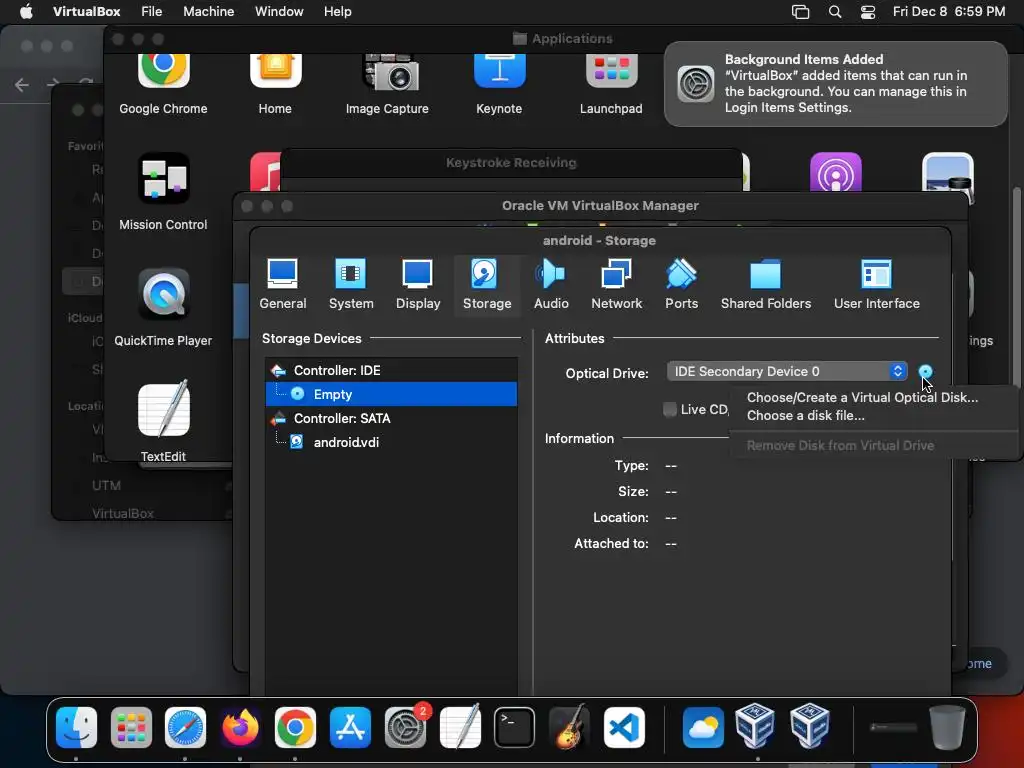Toggle the Live CD/DVD checkbox
Image resolution: width=1024 pixels, height=768 pixels.
click(x=669, y=409)
